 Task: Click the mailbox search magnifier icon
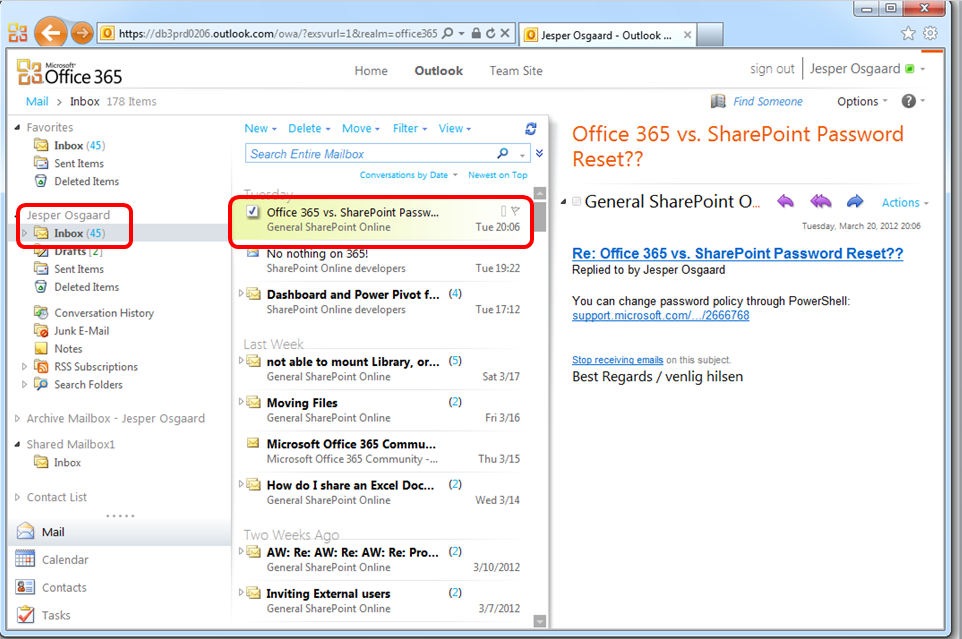pyautogui.click(x=503, y=153)
